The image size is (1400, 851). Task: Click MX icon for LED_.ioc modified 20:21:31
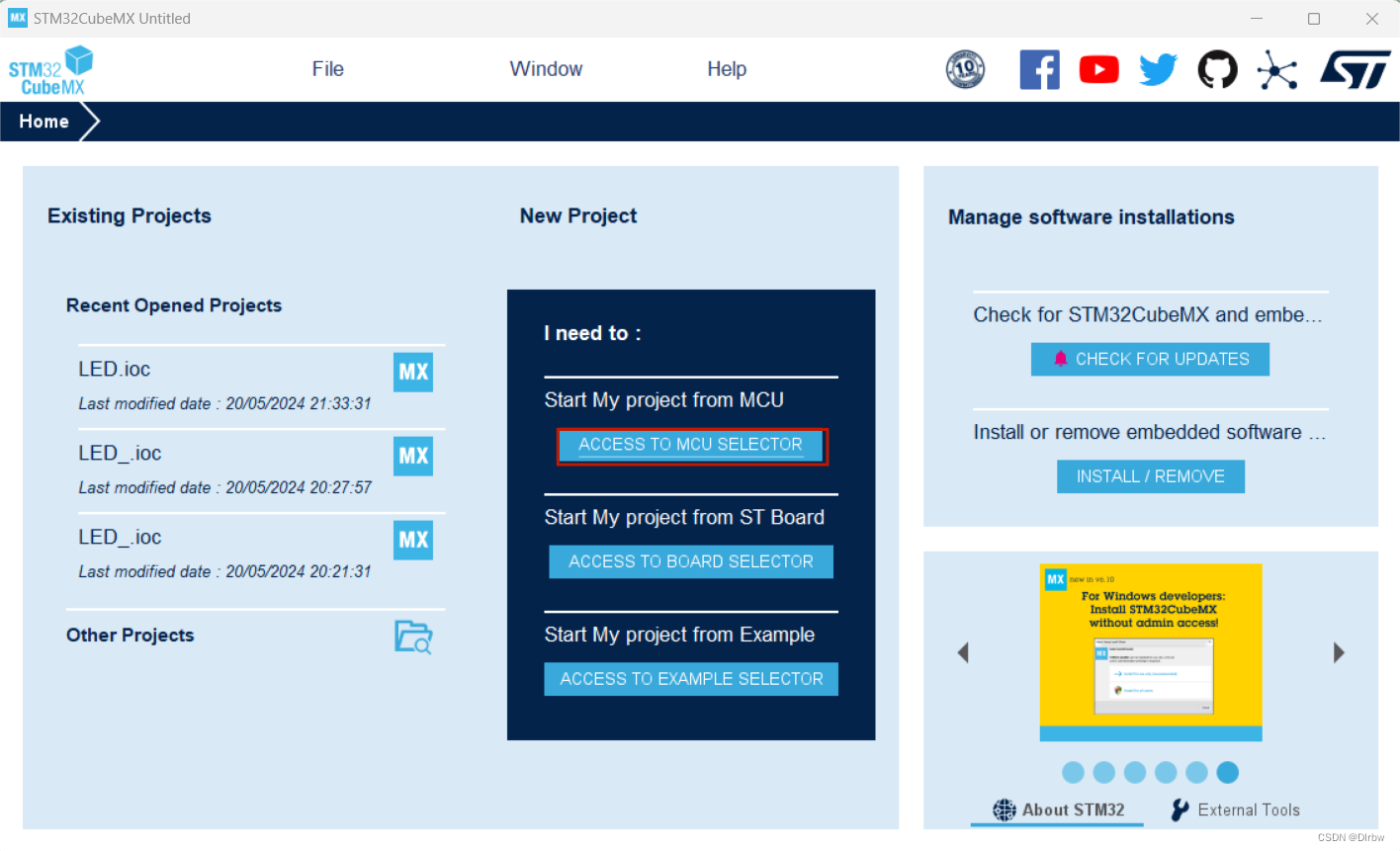(x=413, y=540)
